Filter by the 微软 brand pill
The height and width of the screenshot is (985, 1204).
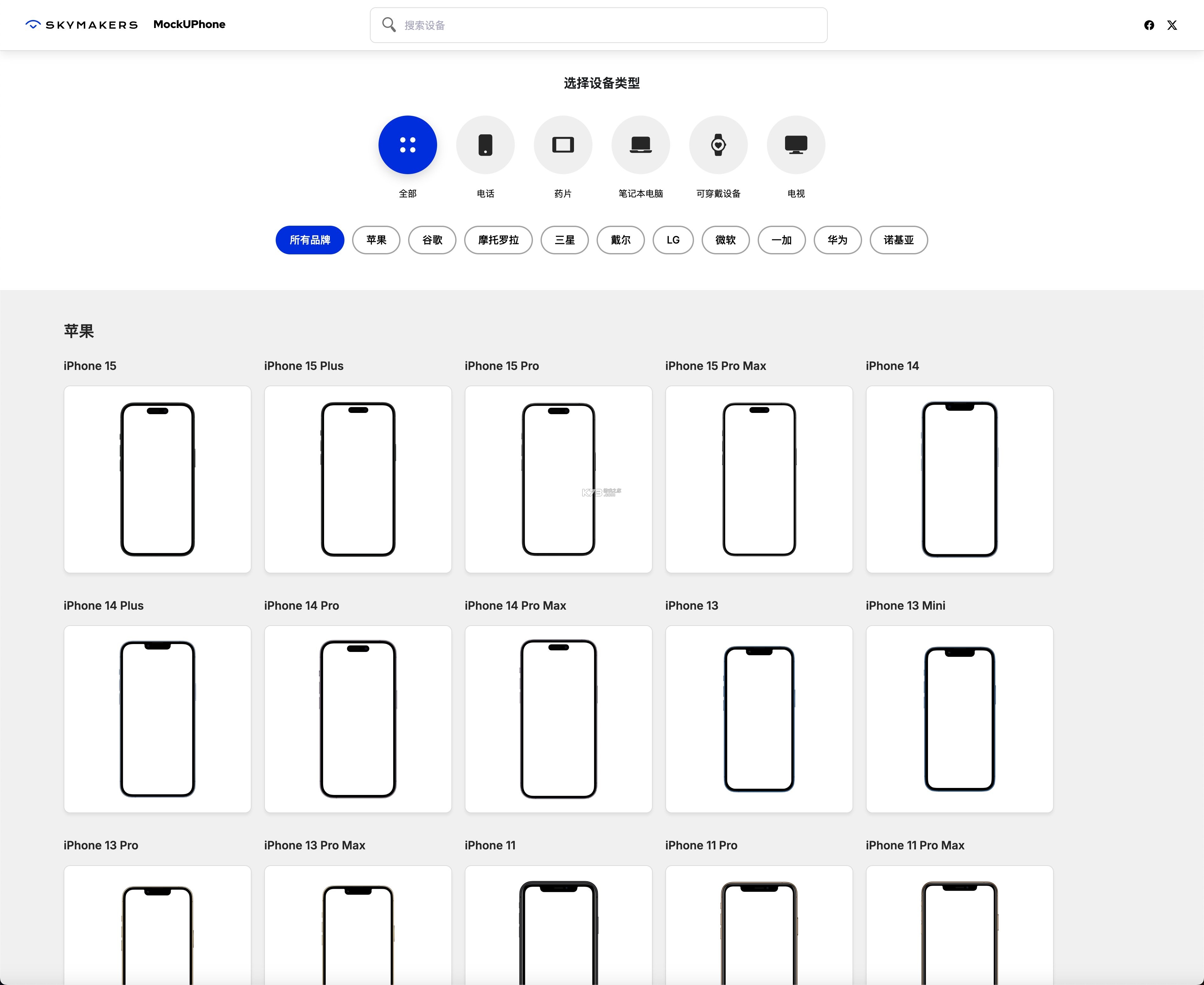[x=726, y=240]
